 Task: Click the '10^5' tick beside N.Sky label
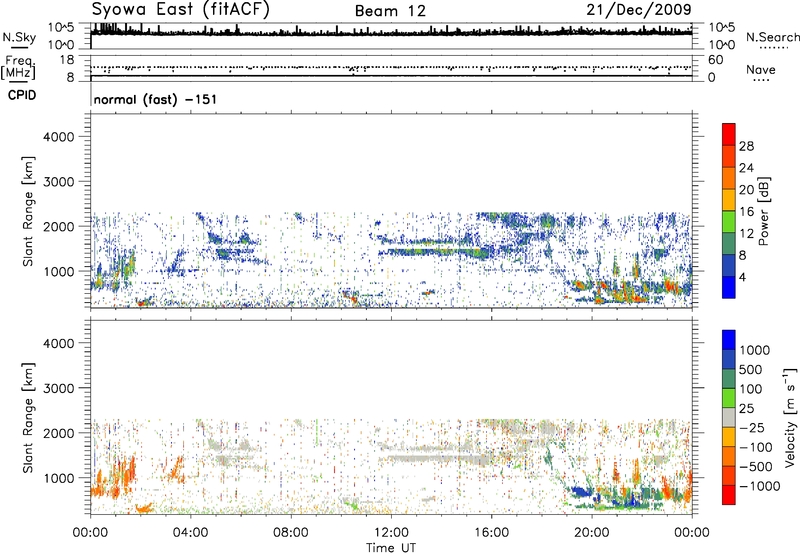tap(60, 28)
